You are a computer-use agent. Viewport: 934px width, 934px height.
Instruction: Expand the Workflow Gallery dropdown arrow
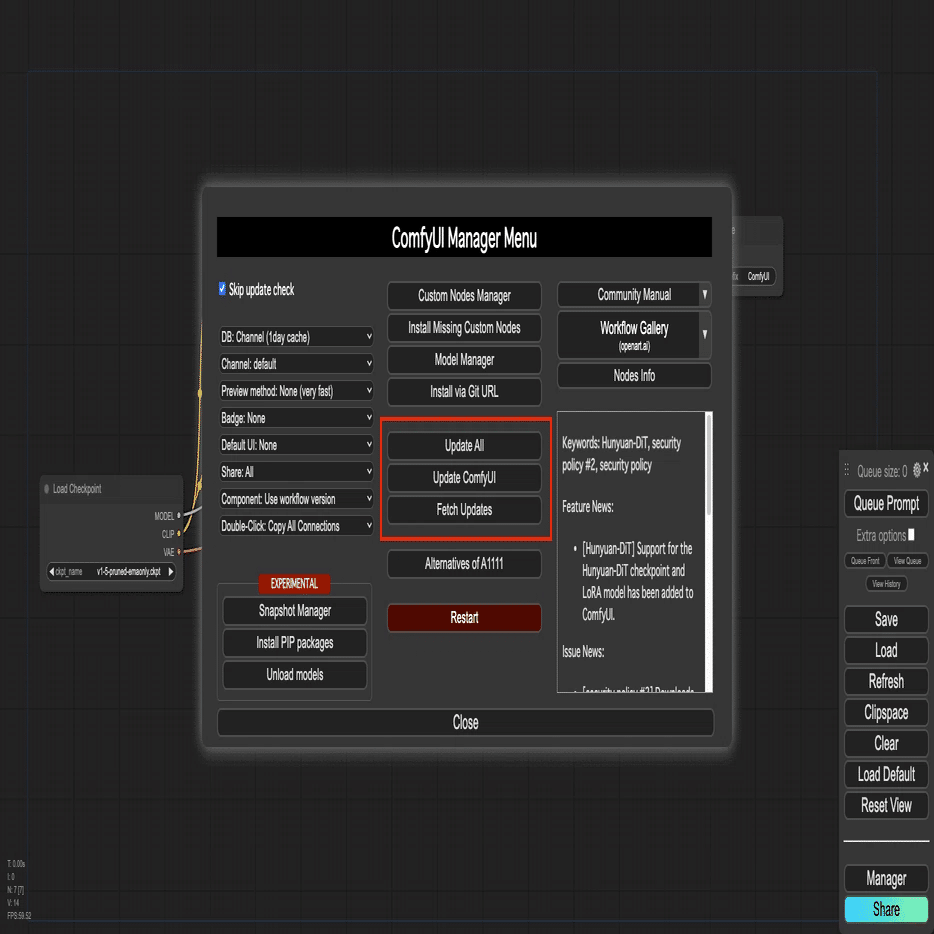705,335
